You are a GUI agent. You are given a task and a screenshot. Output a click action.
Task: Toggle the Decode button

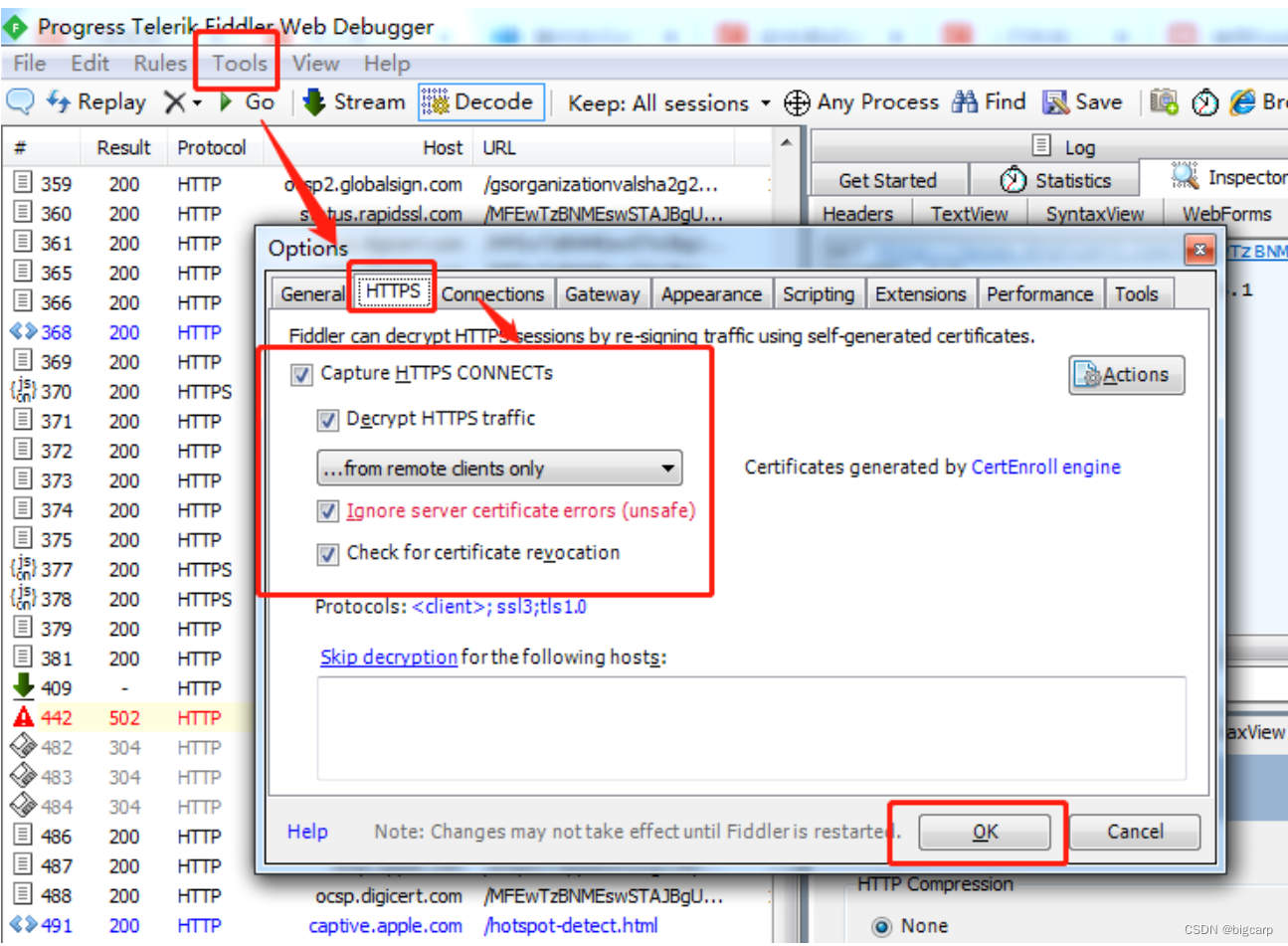click(x=481, y=101)
